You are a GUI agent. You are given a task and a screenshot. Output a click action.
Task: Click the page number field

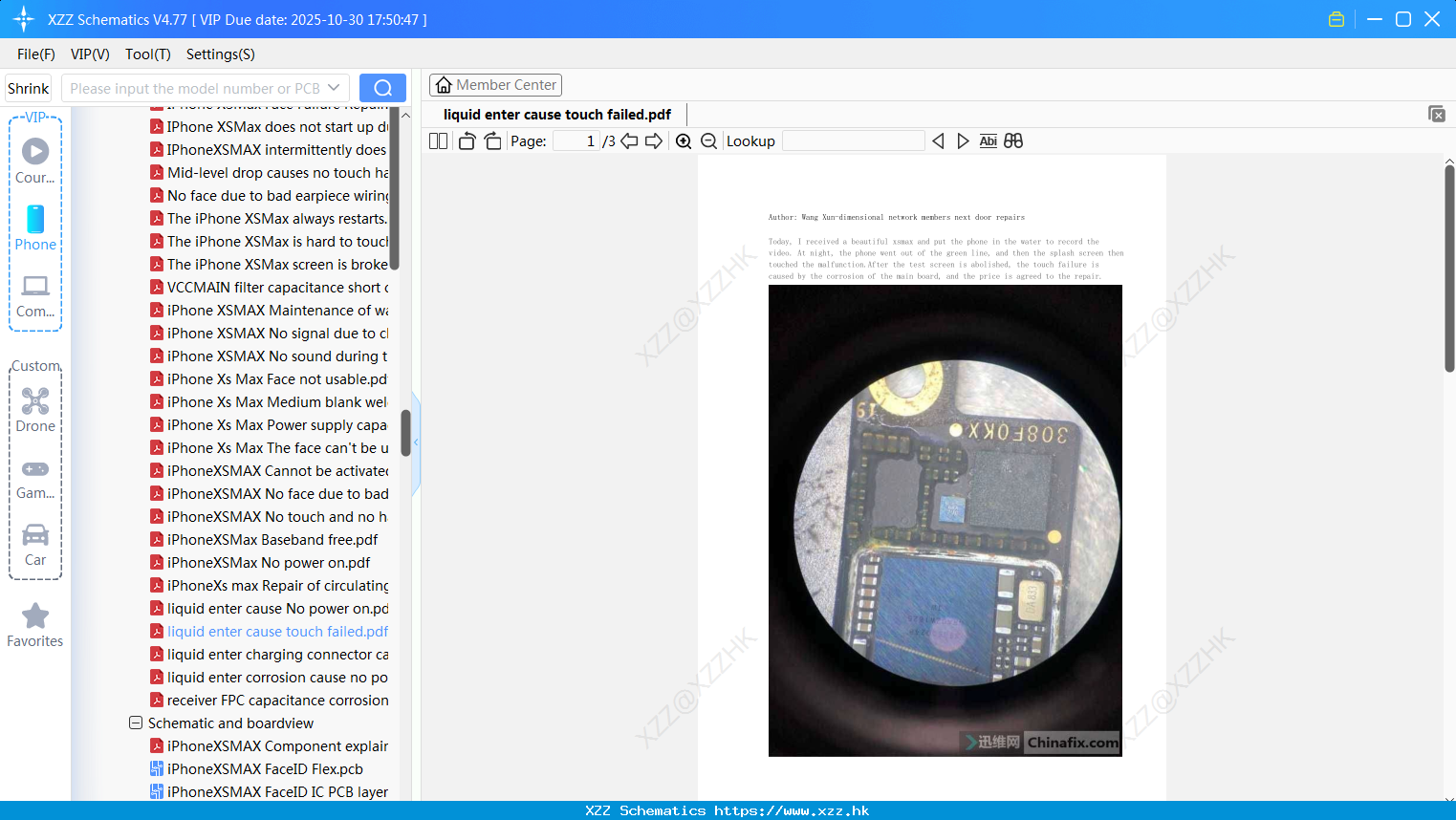[x=576, y=141]
